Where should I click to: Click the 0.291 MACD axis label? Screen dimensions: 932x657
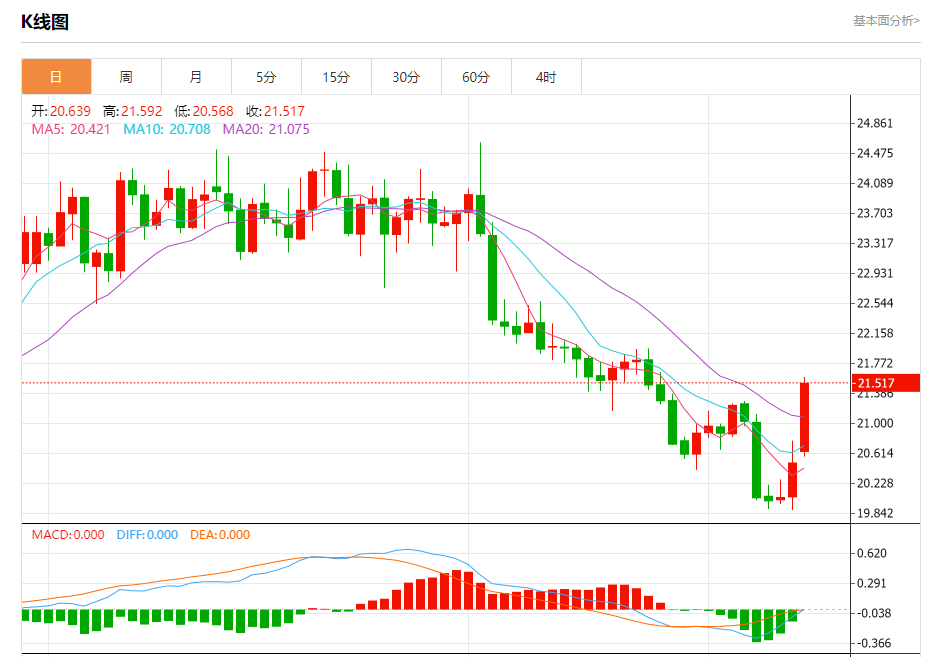pos(871,583)
